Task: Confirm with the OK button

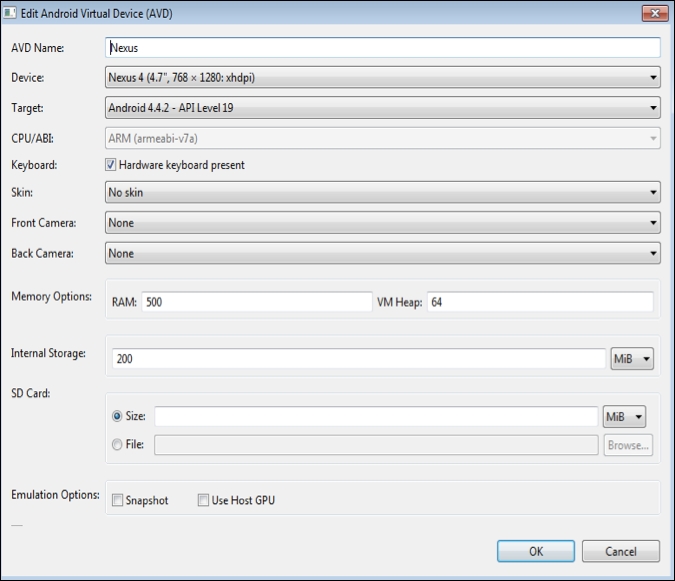Action: 536,551
